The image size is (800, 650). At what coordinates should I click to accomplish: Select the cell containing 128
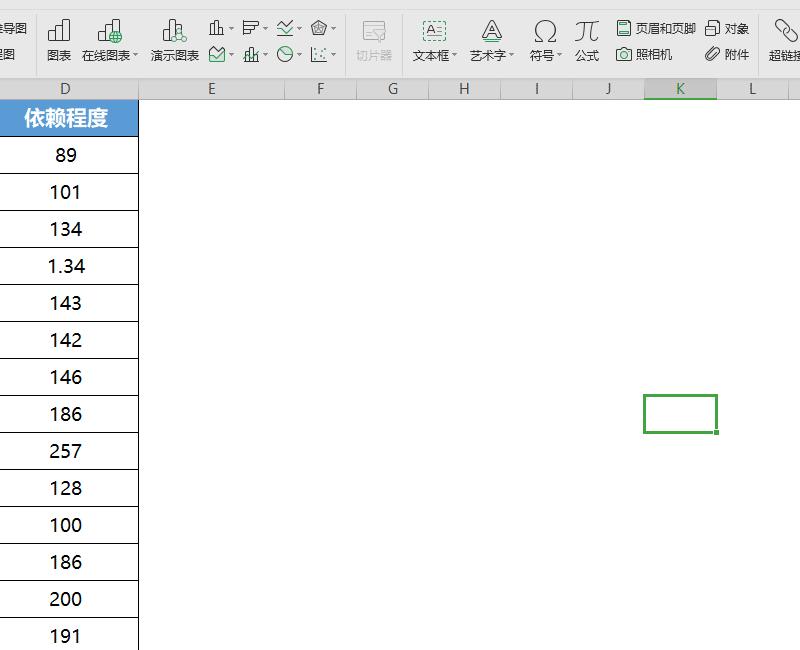click(x=69, y=488)
